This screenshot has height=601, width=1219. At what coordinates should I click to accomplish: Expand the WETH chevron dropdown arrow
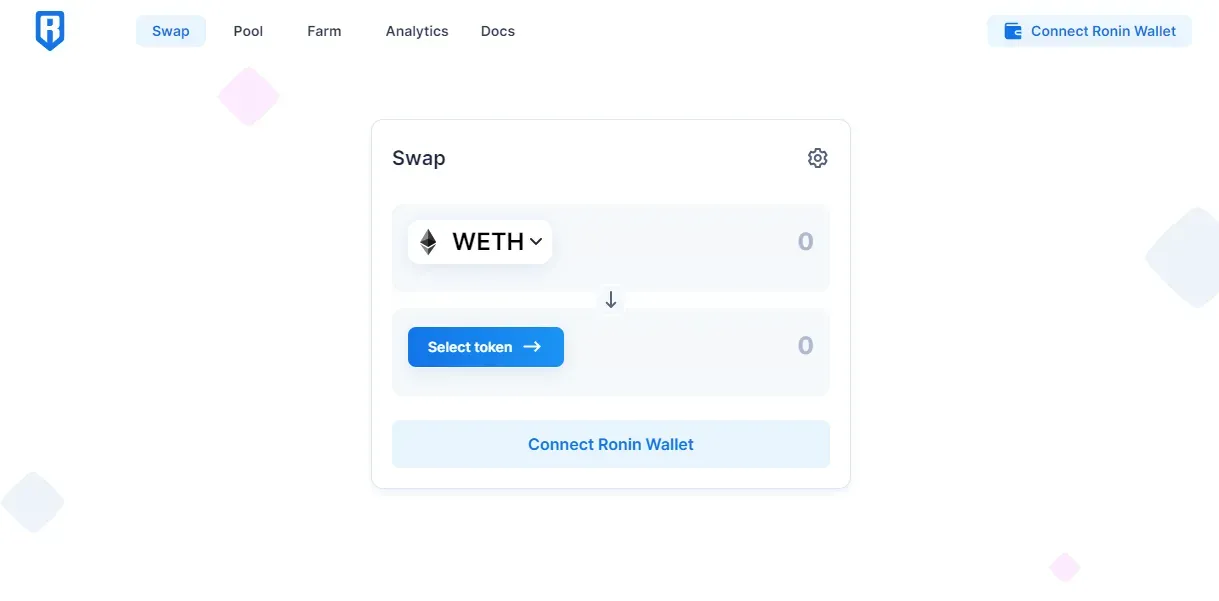point(536,242)
